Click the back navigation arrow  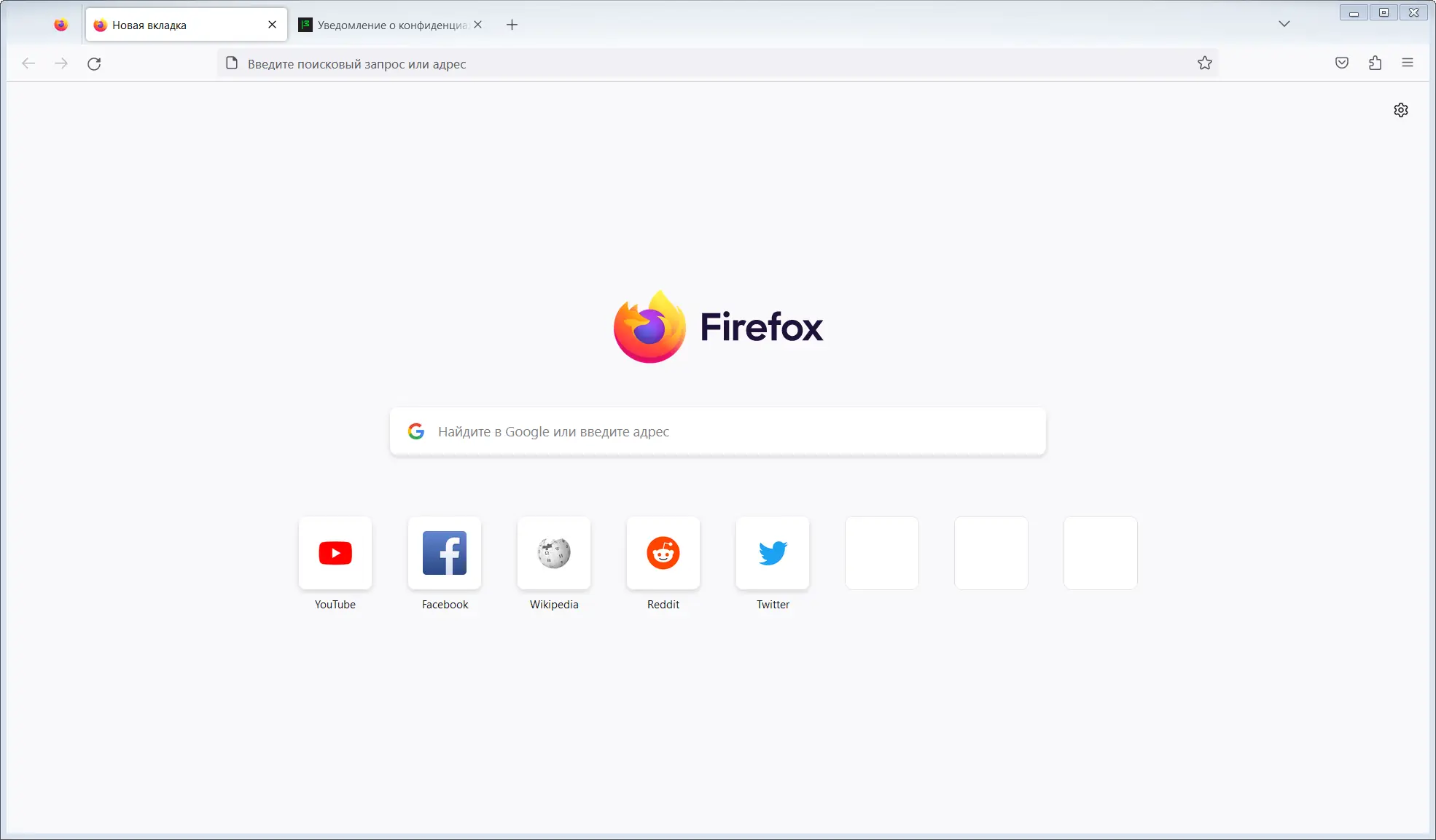click(28, 63)
